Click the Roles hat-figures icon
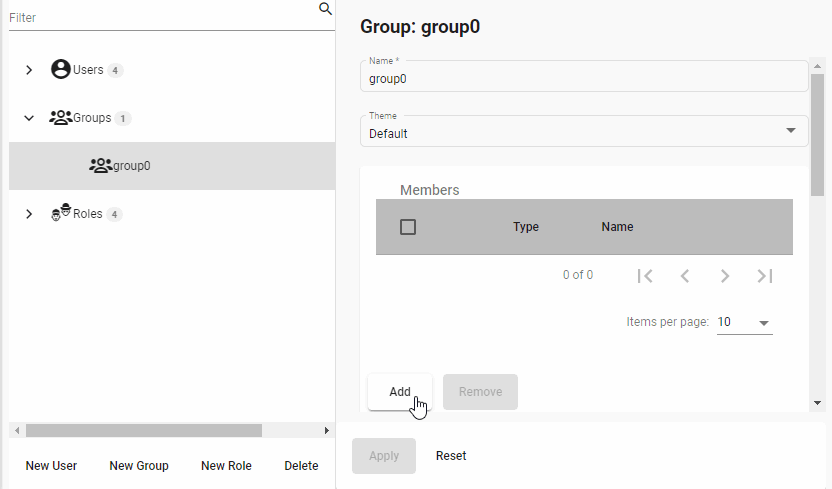This screenshot has height=489, width=832. click(x=60, y=212)
